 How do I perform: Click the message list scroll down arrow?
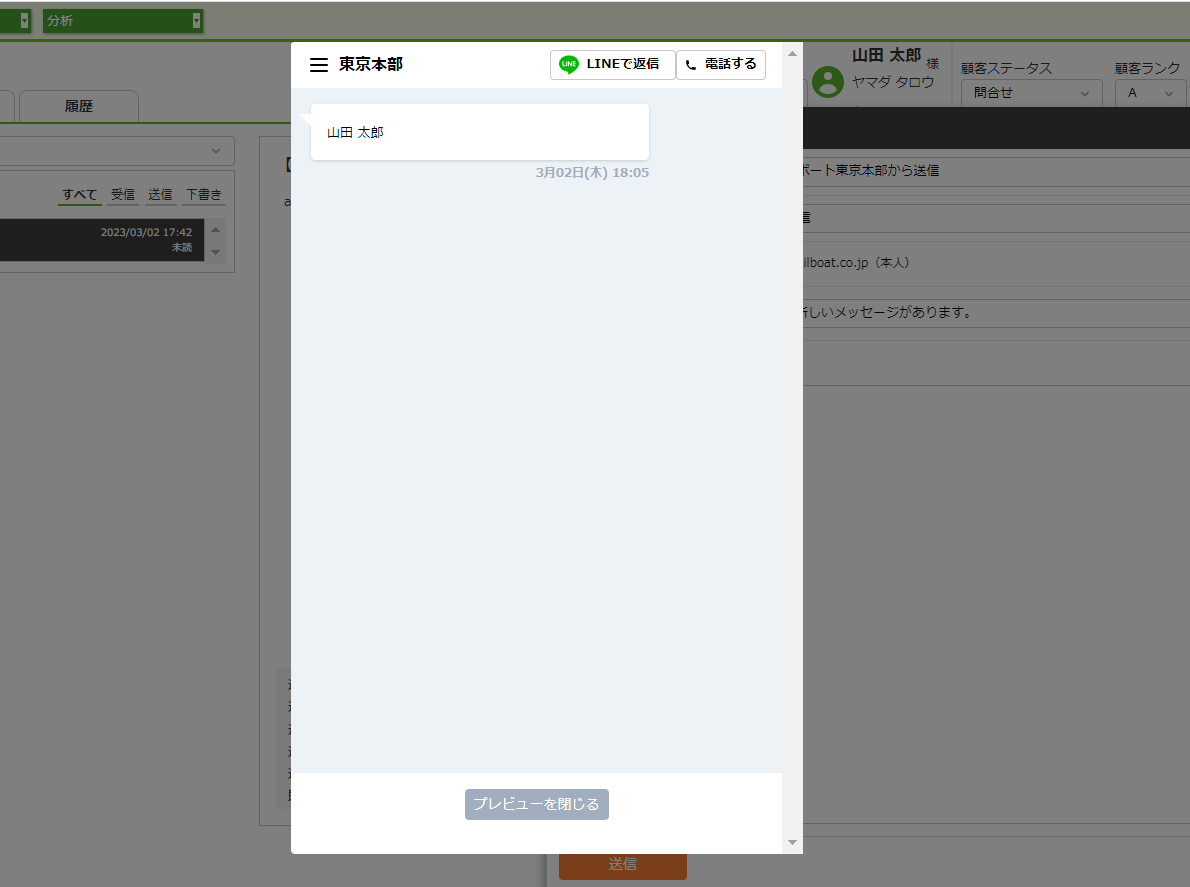[x=216, y=252]
